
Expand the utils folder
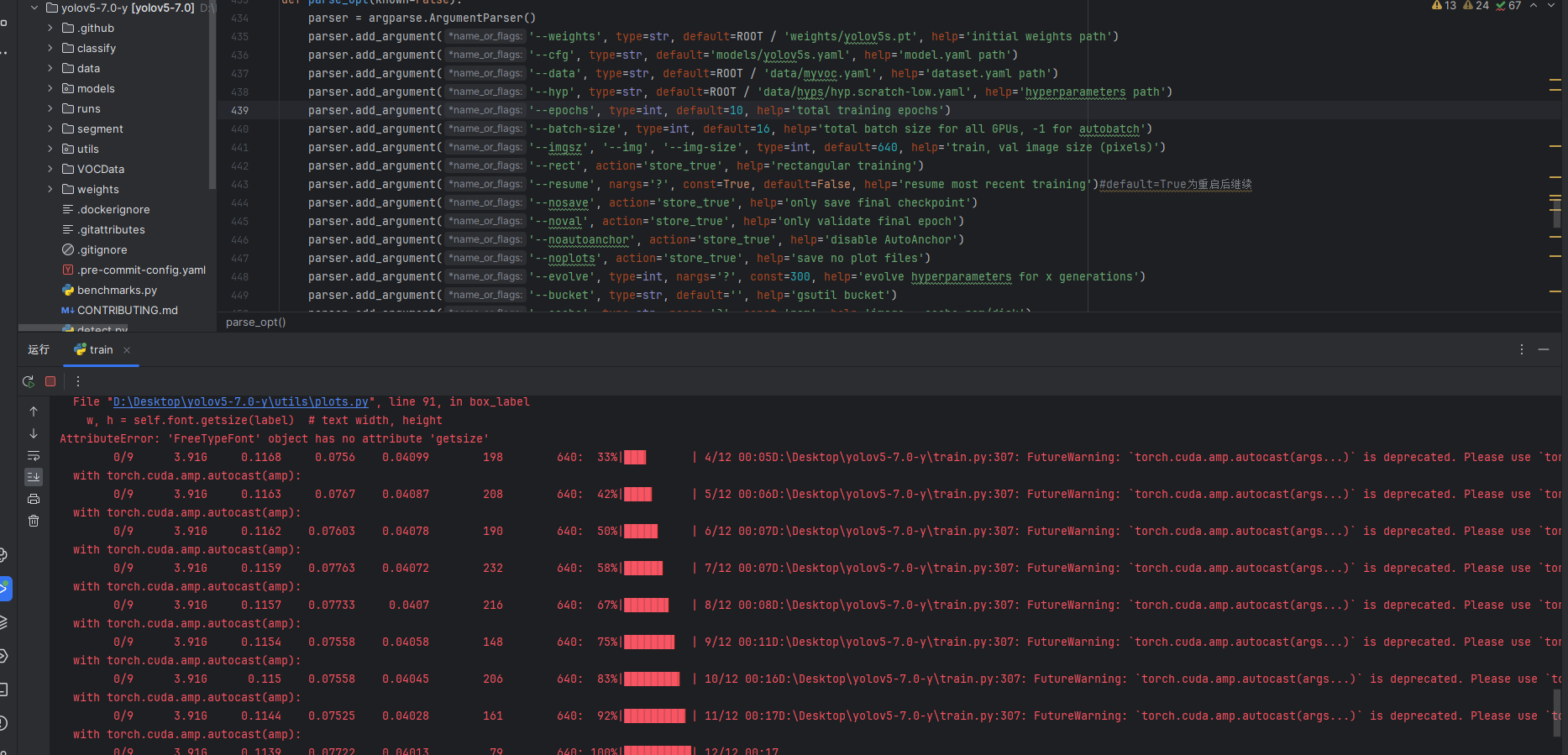point(50,149)
